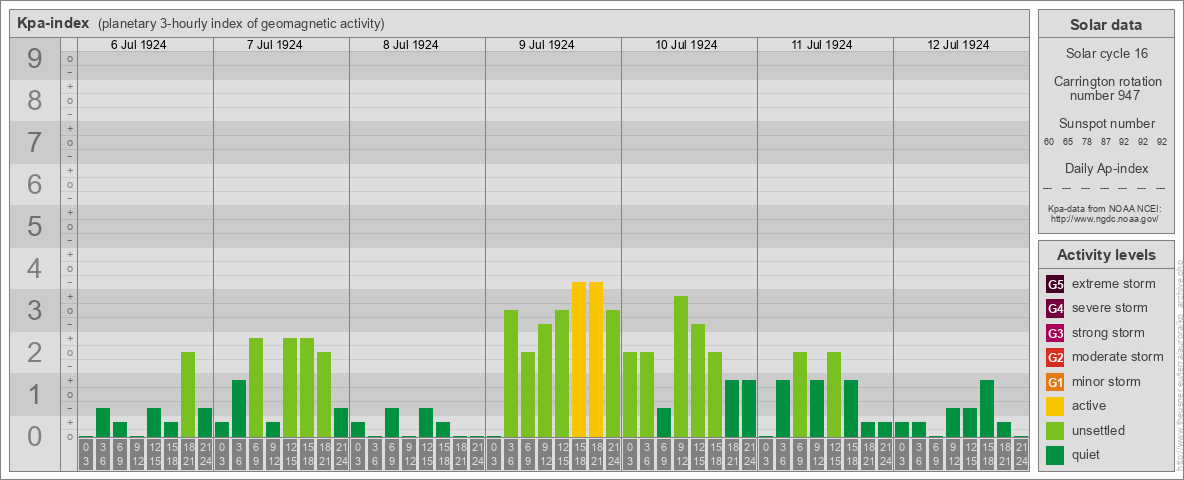Click the yellow 18-21 bar on 9 Jul
The height and width of the screenshot is (480, 1184).
point(596,359)
